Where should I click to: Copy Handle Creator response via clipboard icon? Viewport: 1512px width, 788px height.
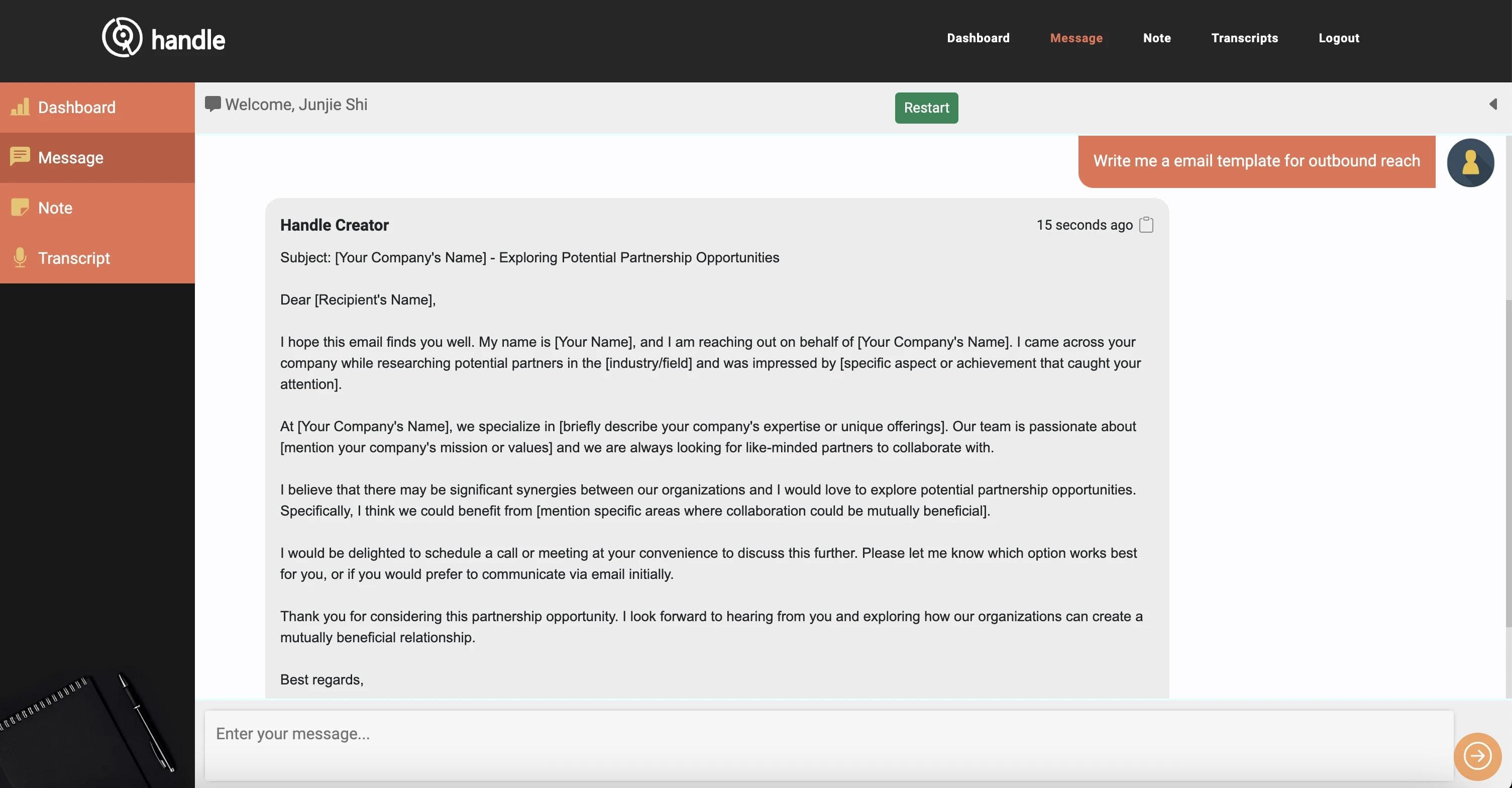pyautogui.click(x=1146, y=225)
